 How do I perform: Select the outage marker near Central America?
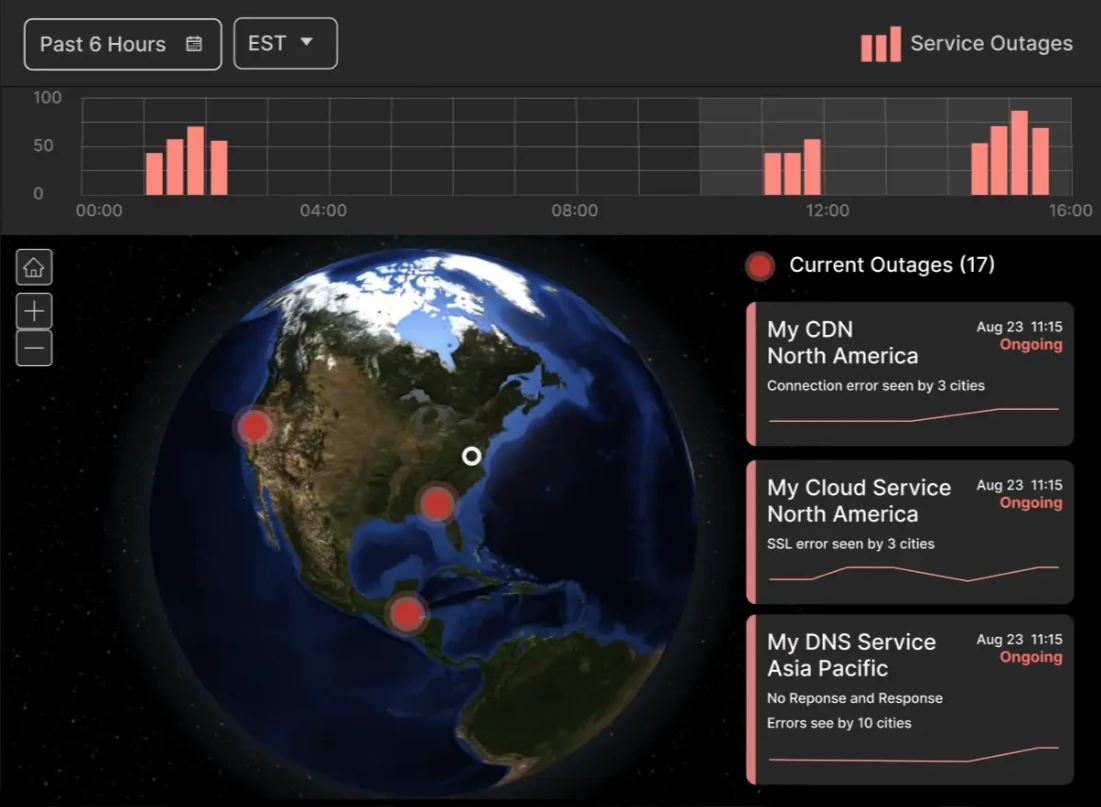(406, 614)
